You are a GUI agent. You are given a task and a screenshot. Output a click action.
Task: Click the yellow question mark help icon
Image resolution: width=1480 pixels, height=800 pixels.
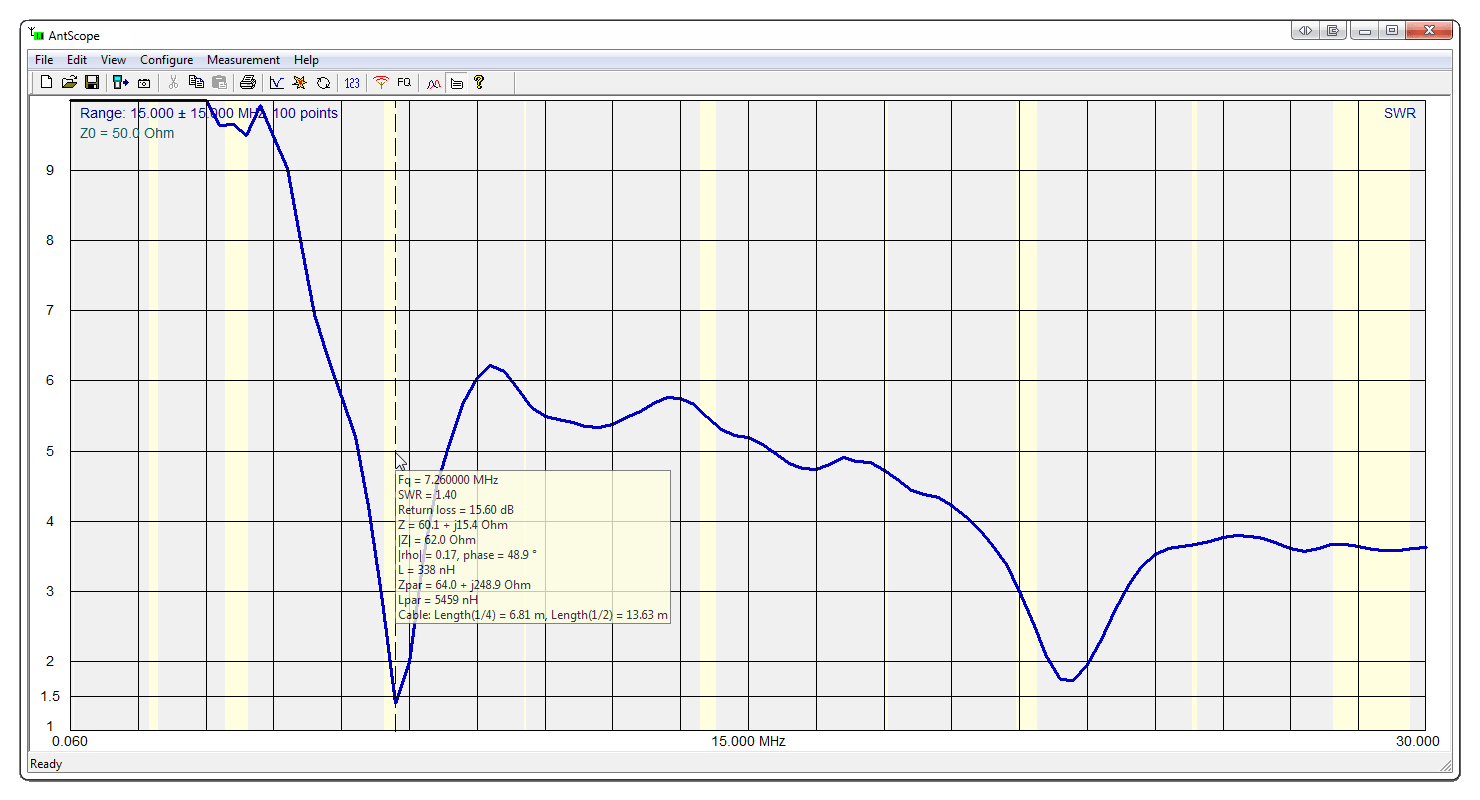pyautogui.click(x=479, y=83)
